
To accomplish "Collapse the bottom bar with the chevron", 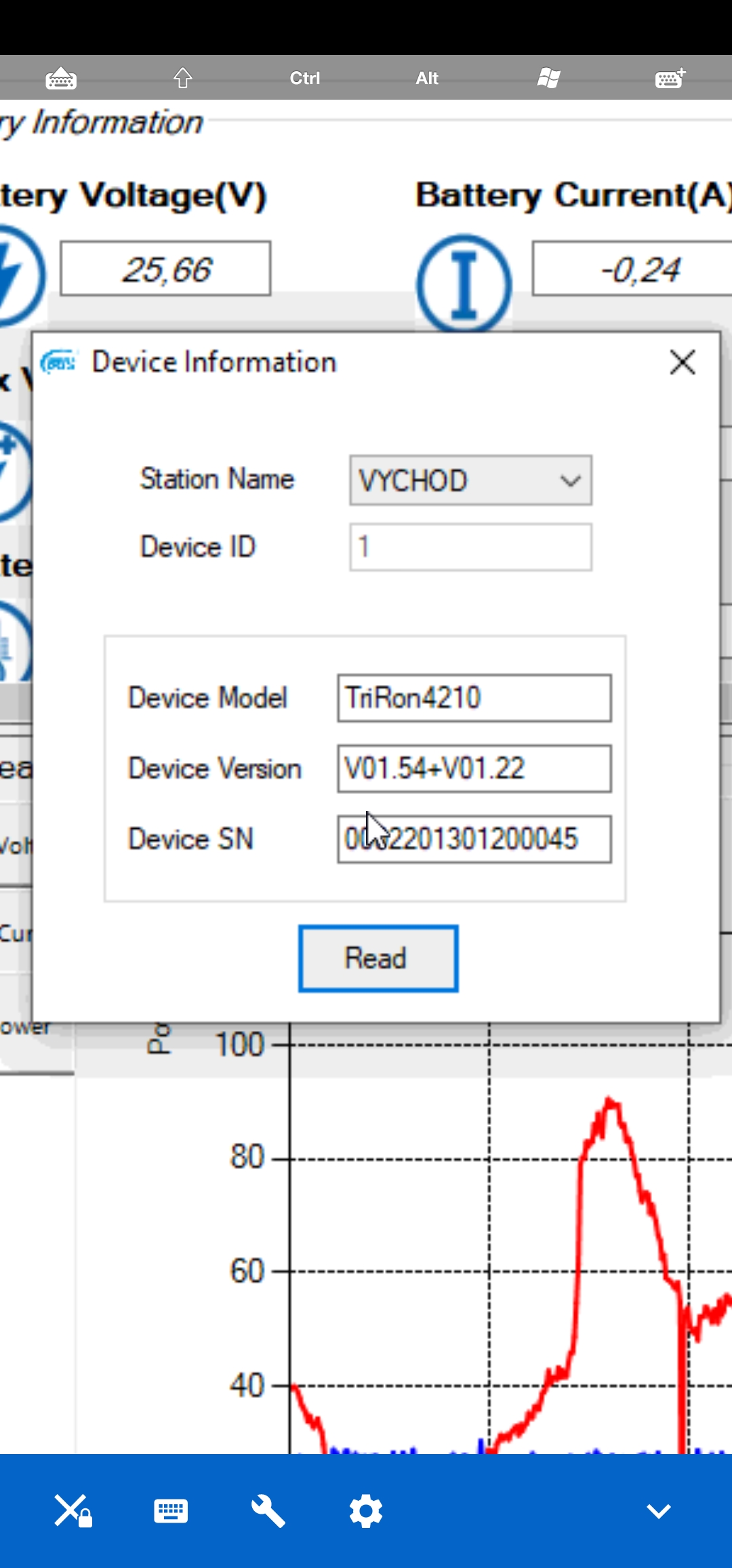I will coord(659,1510).
